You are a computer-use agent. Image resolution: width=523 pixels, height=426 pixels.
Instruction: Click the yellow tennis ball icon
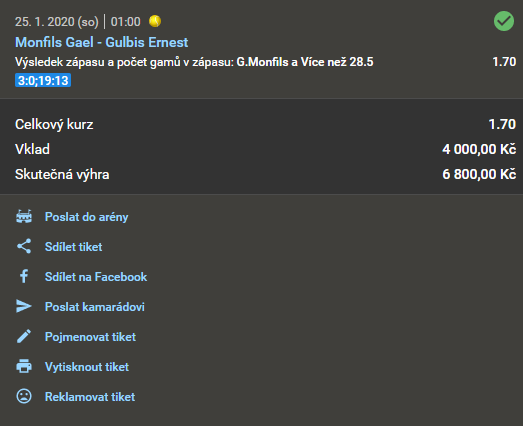(155, 21)
